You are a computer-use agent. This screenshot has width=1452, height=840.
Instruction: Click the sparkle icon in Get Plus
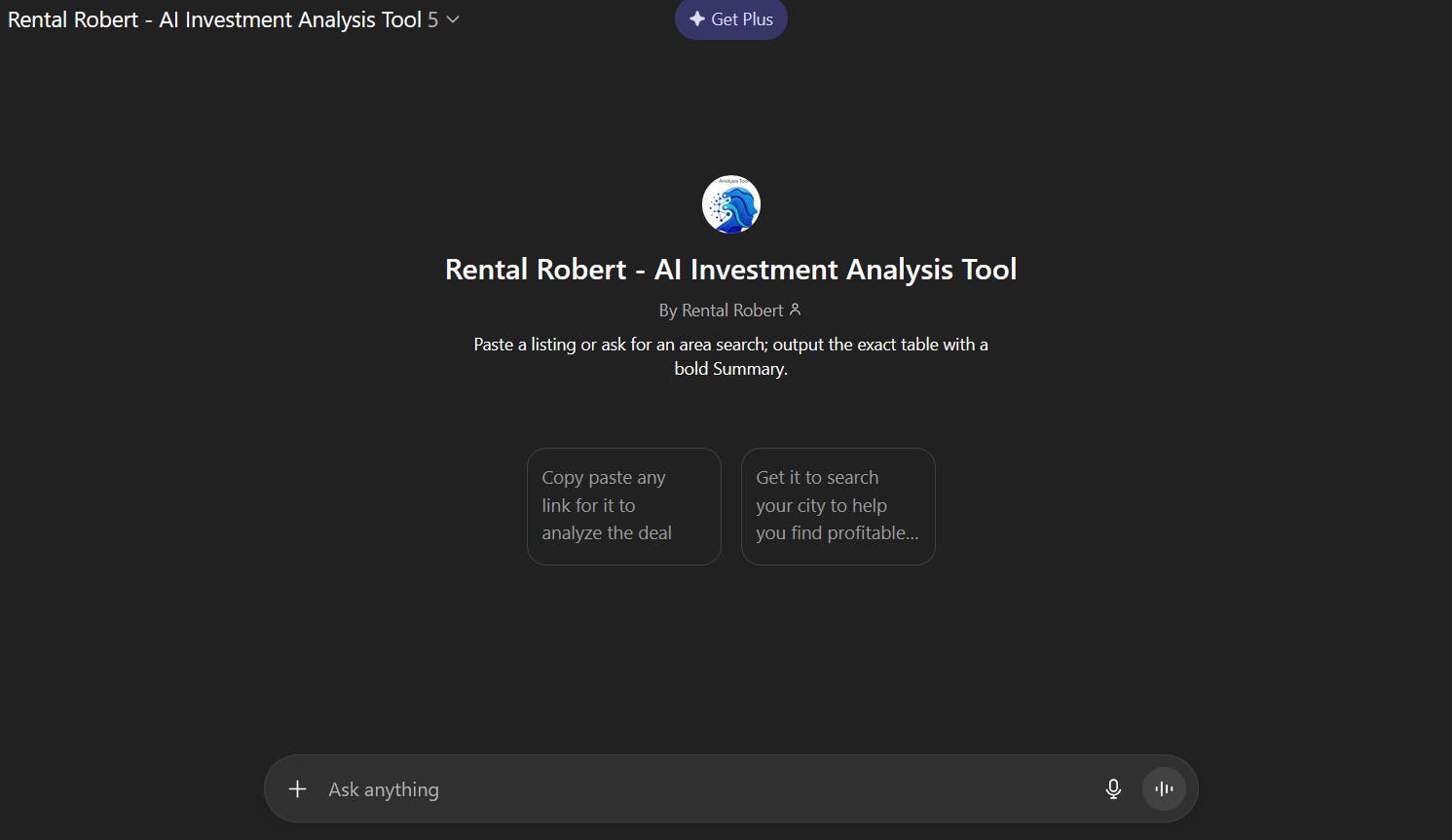[x=697, y=19]
